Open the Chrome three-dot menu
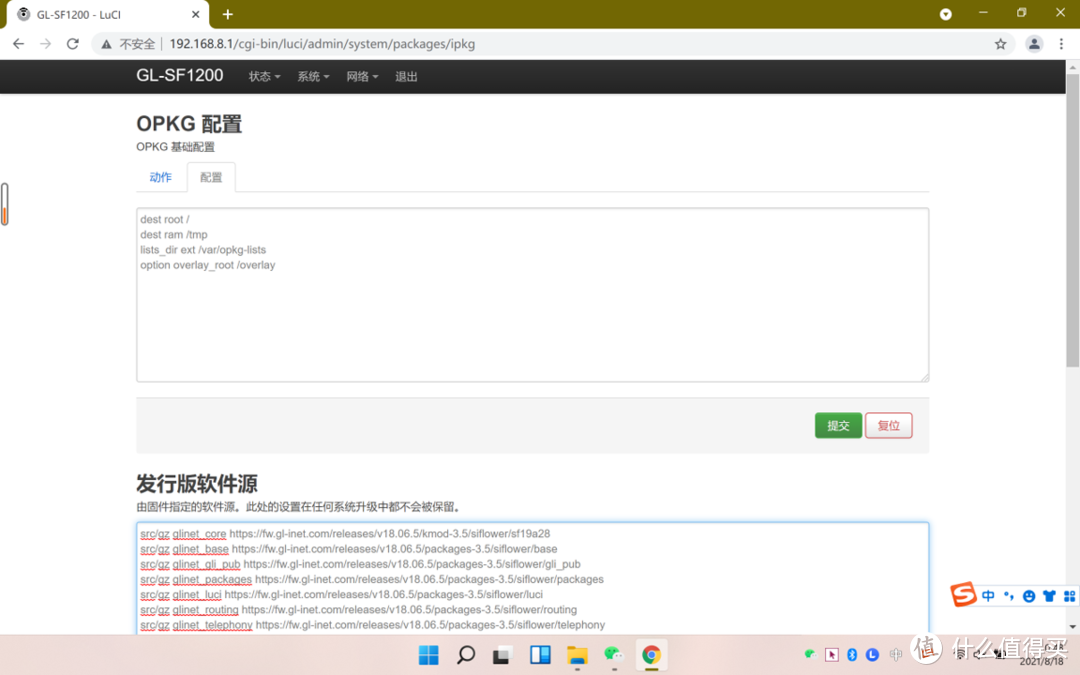 (1061, 44)
